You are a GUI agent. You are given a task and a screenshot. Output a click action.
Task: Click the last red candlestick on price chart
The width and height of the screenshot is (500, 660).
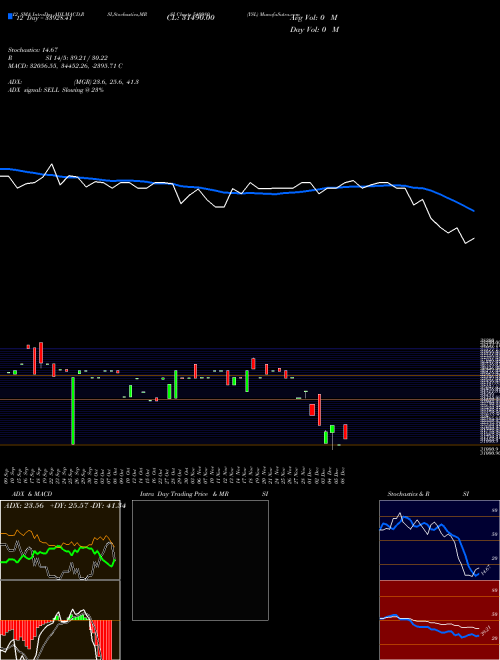(x=345, y=432)
